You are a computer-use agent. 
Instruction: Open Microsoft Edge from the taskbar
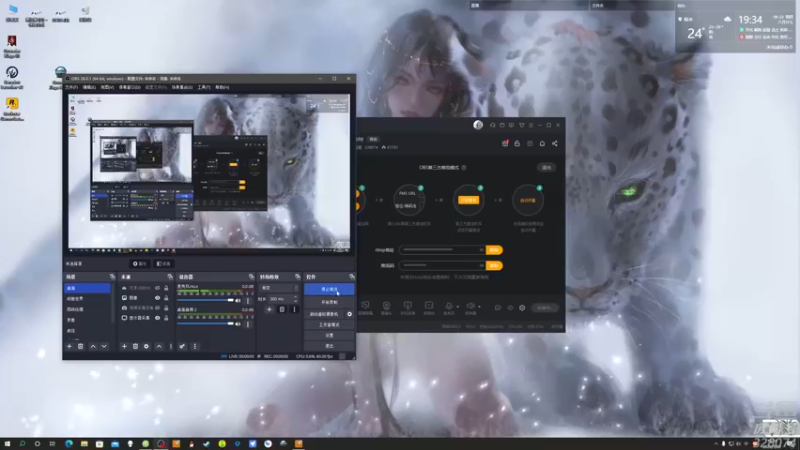coord(69,444)
